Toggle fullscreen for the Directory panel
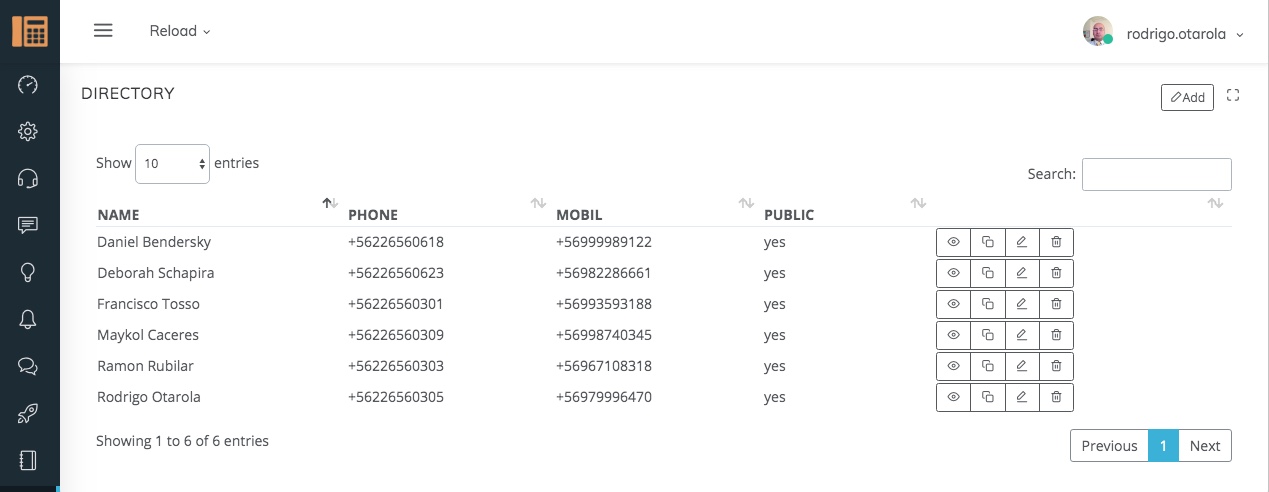 tap(1233, 96)
